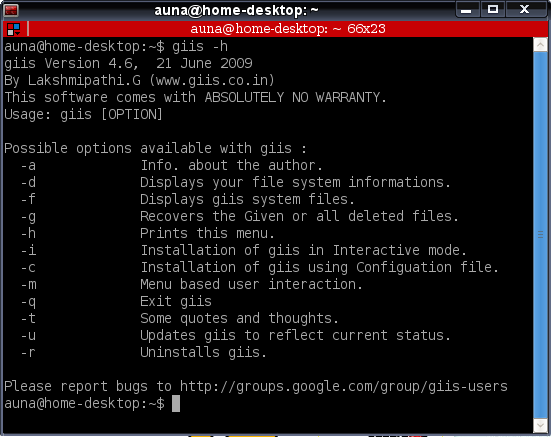This screenshot has width=551, height=437.
Task: Click the '-u' option text
Action: (28, 335)
